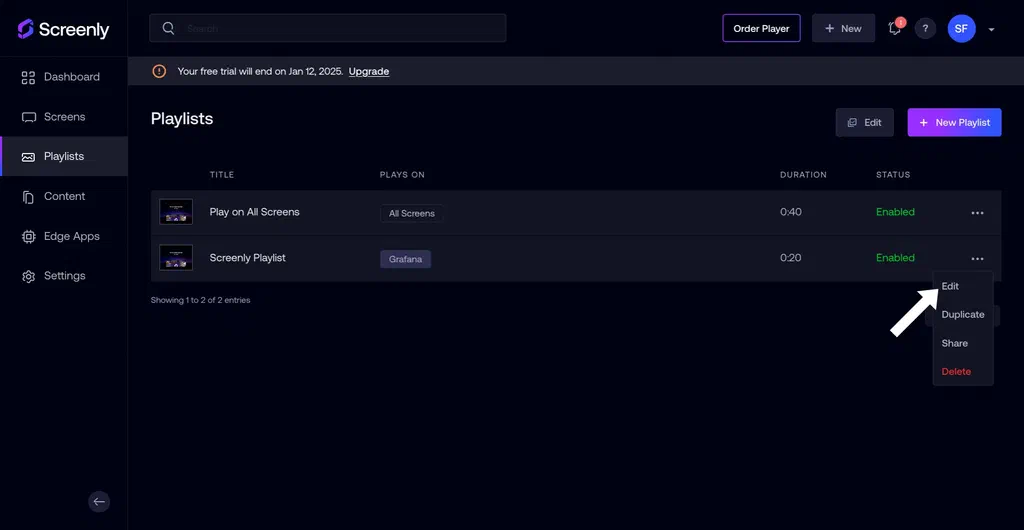Click the search magnifier icon
Viewport: 1024px width, 530px height.
click(168, 28)
